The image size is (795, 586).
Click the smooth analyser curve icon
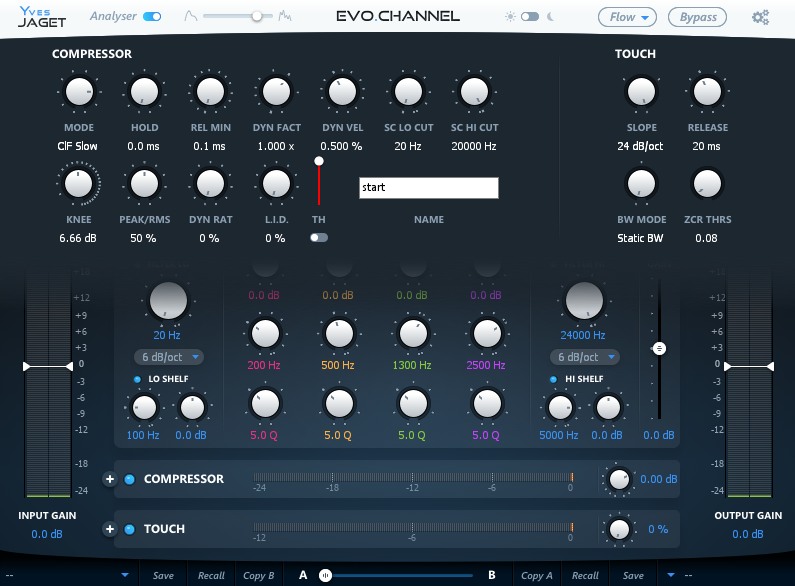pos(191,16)
